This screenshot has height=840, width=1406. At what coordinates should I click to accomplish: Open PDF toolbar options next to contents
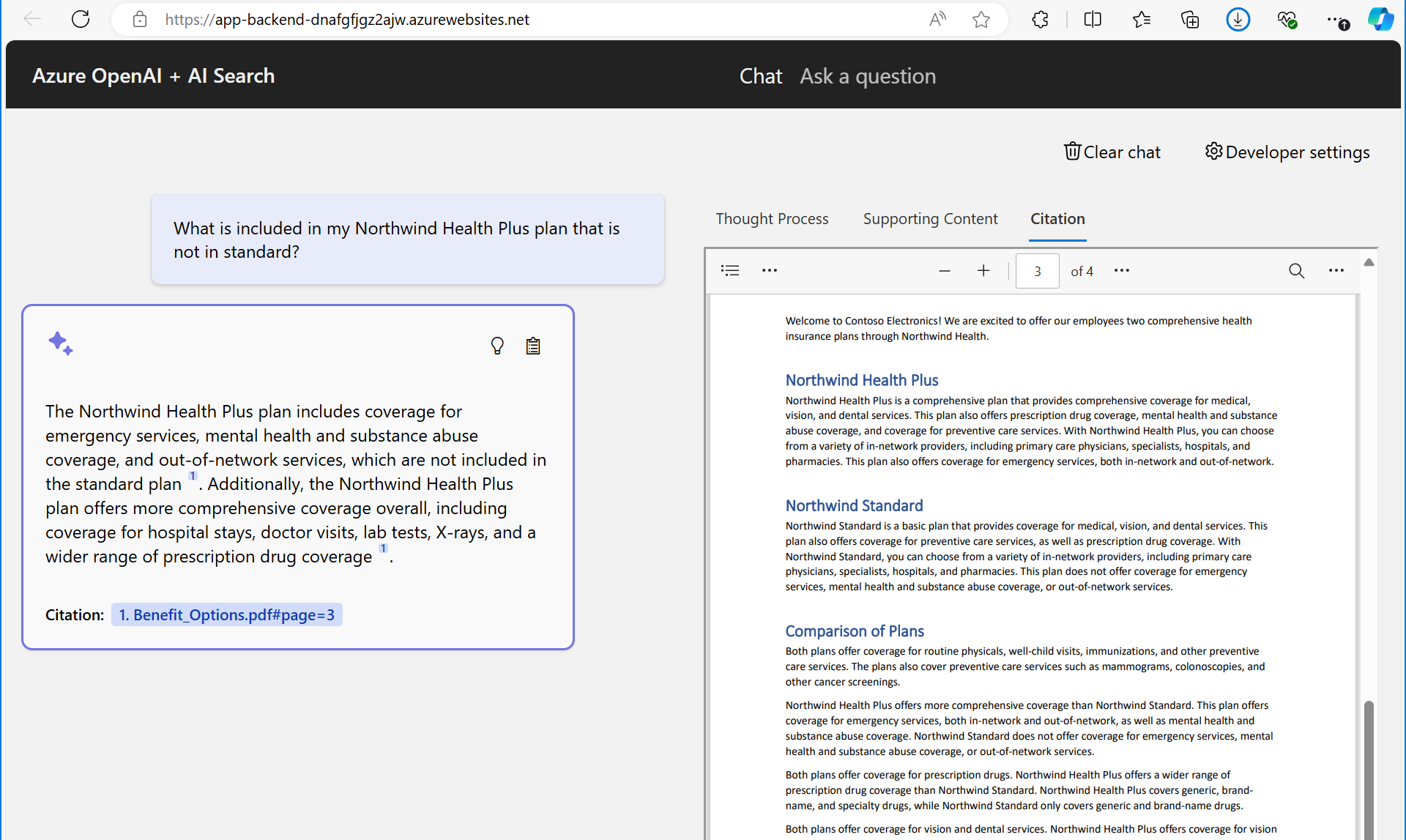(x=770, y=270)
